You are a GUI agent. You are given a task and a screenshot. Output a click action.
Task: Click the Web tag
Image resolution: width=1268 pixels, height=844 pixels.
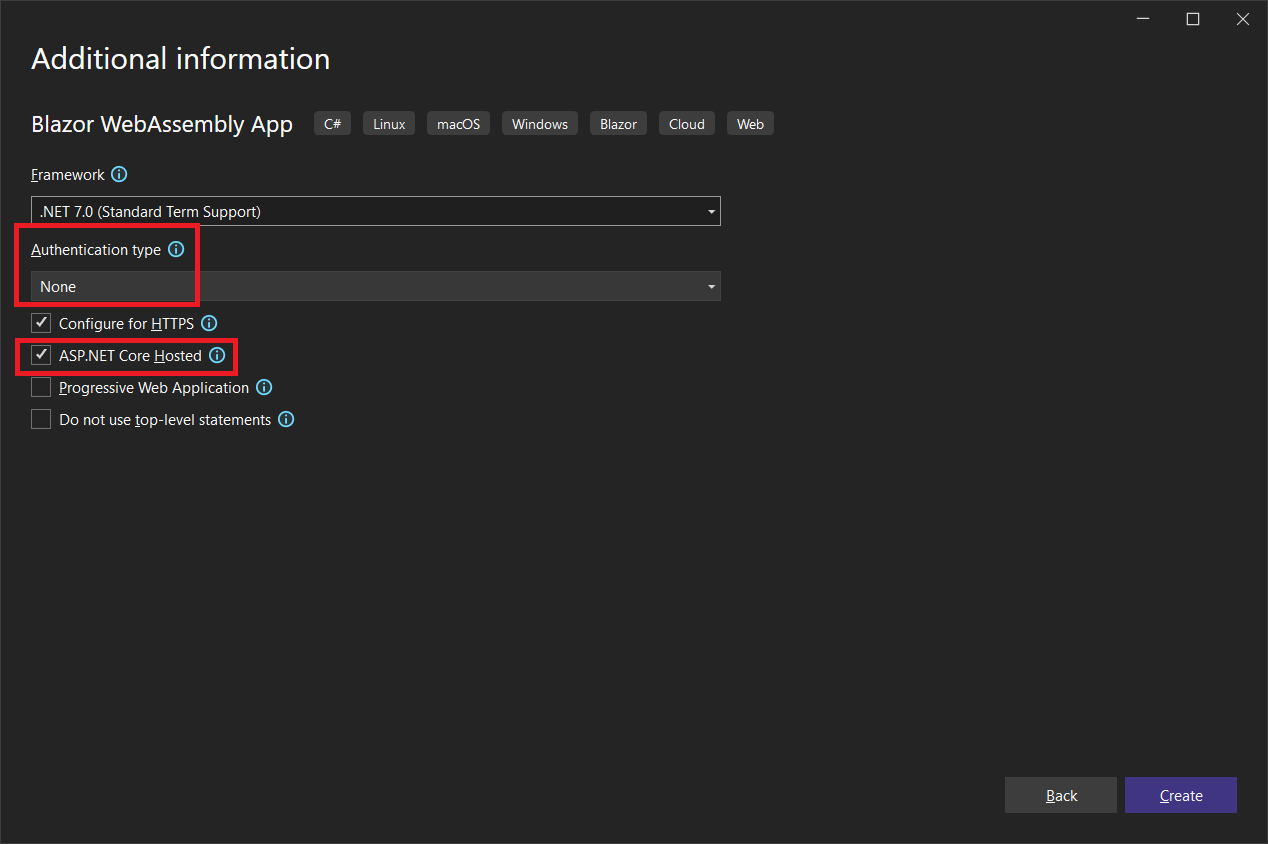point(750,124)
